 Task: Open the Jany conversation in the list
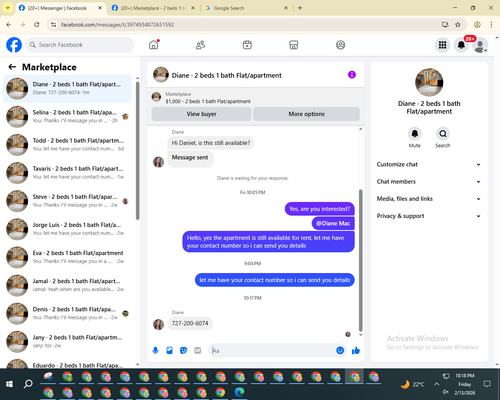(67, 341)
